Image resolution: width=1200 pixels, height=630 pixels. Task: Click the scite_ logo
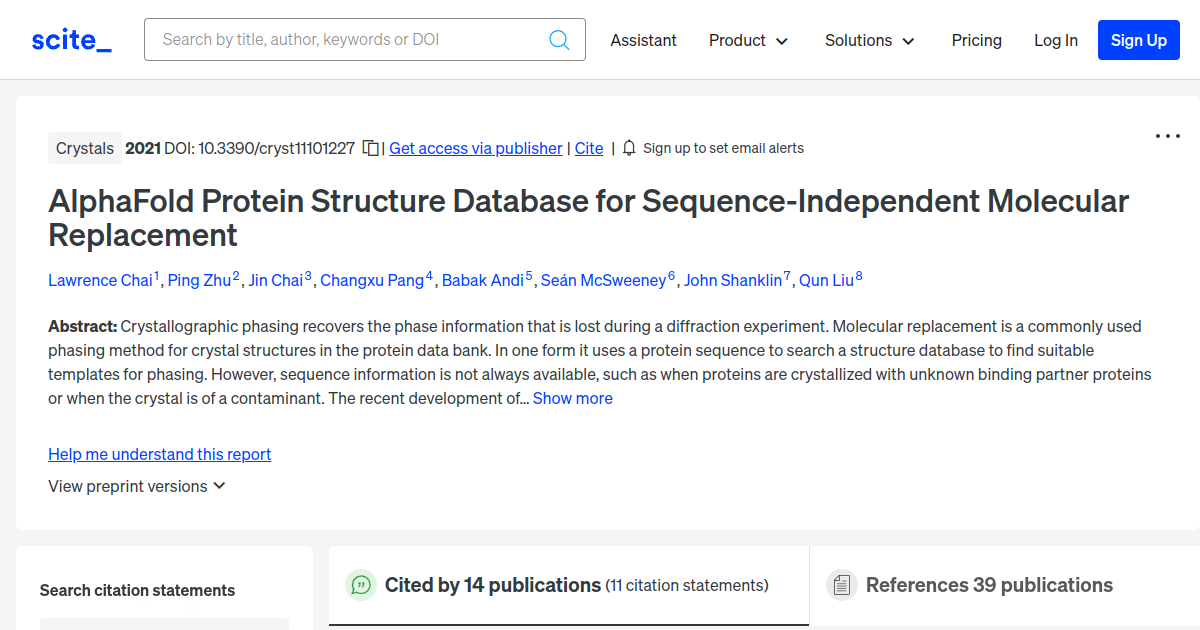[71, 40]
